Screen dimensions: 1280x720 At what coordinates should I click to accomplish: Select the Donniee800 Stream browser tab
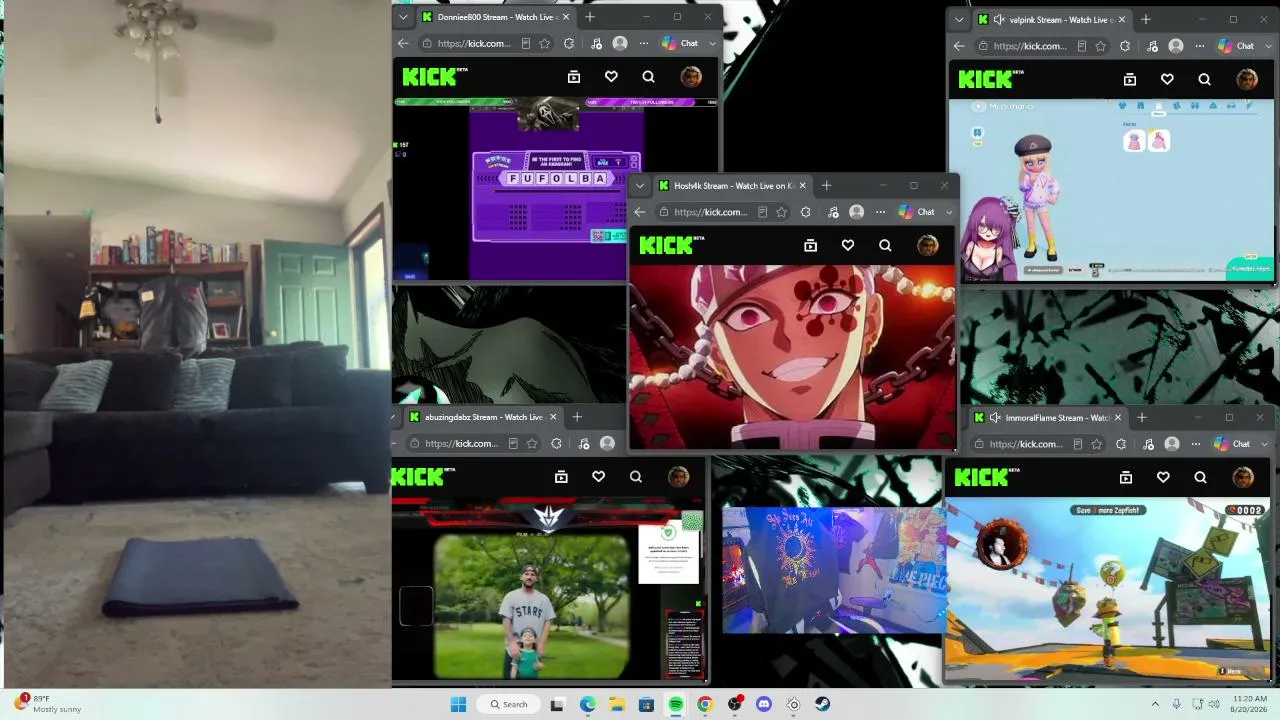click(496, 17)
